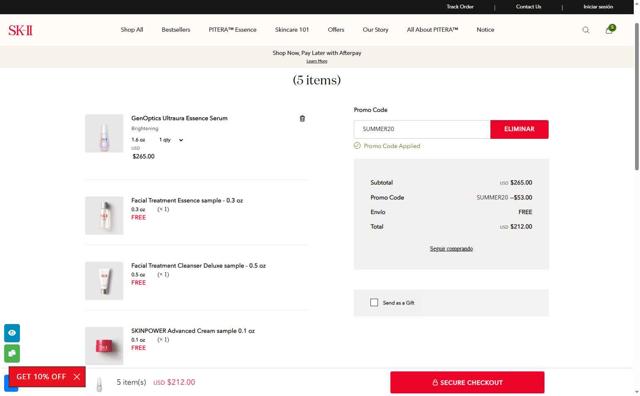This screenshot has width=640, height=396.
Task: Click Learn More under Afterpay banner
Action: click(317, 61)
